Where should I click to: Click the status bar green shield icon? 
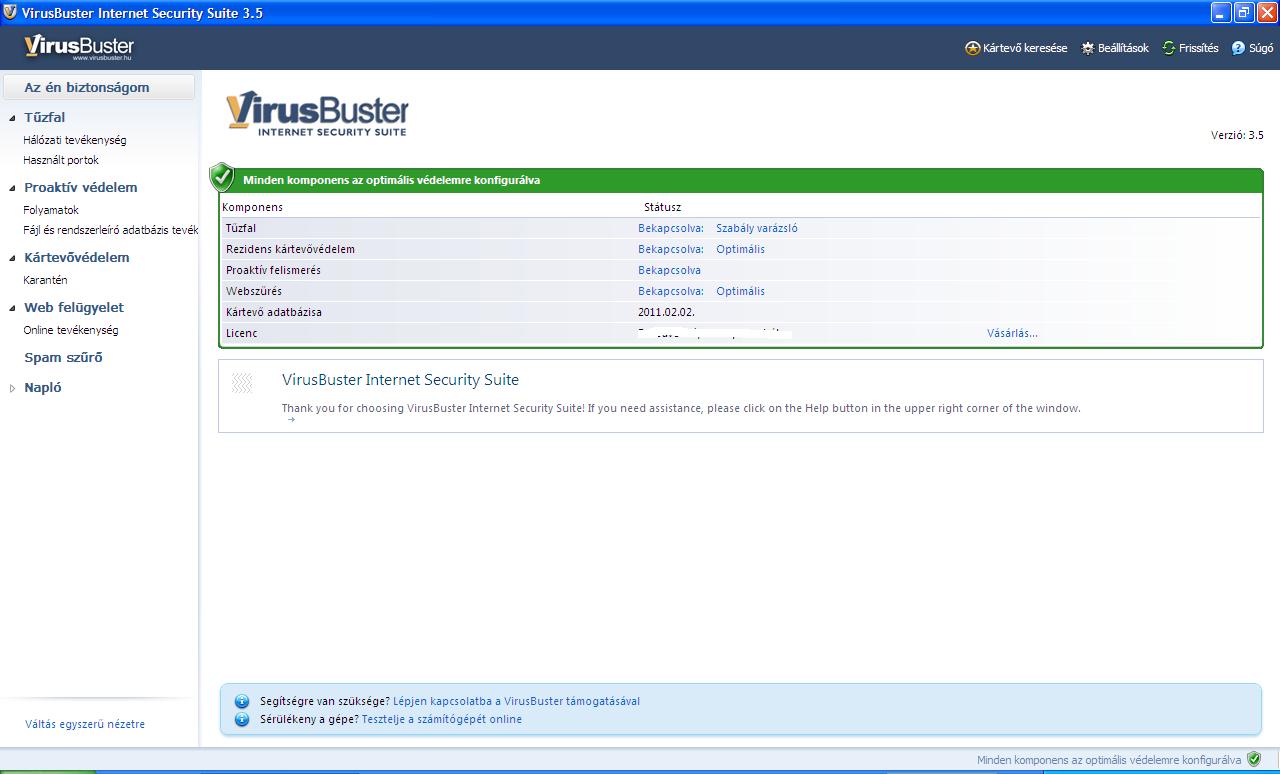pyautogui.click(x=1254, y=760)
